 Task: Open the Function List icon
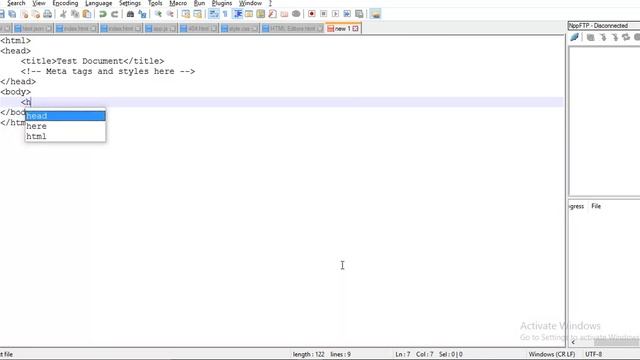point(272,14)
